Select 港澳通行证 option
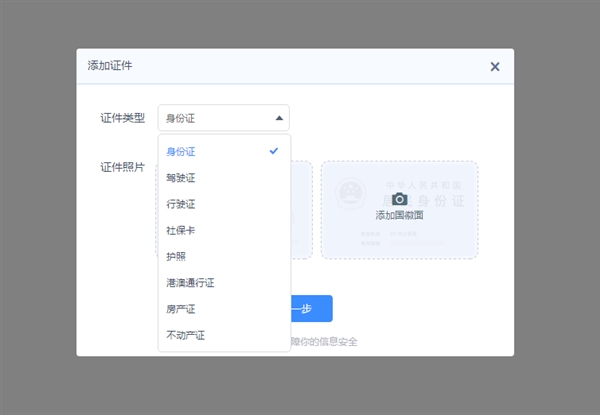The image size is (600, 415). [190, 283]
